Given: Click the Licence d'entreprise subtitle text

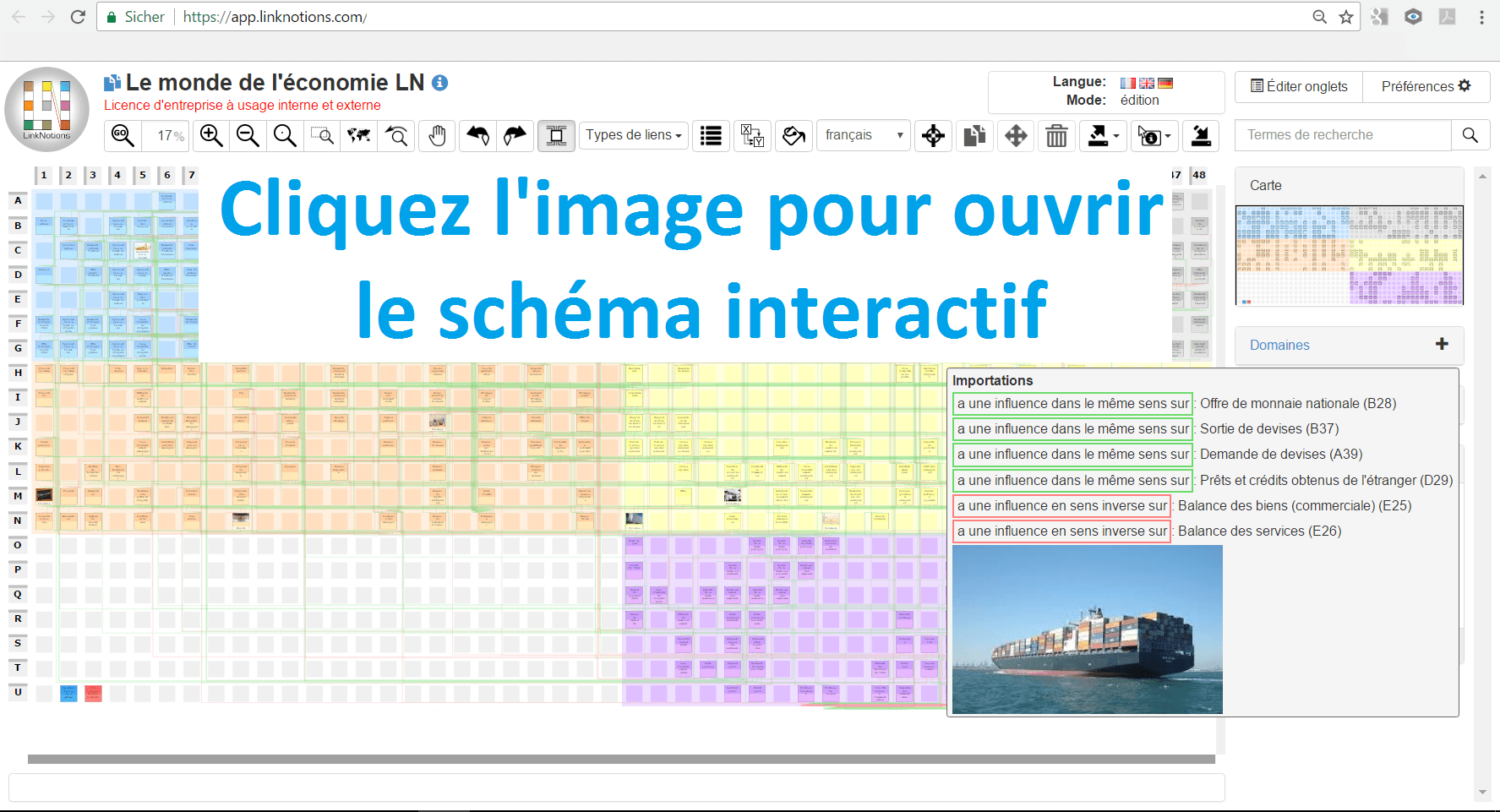Looking at the screenshot, I should click(243, 106).
